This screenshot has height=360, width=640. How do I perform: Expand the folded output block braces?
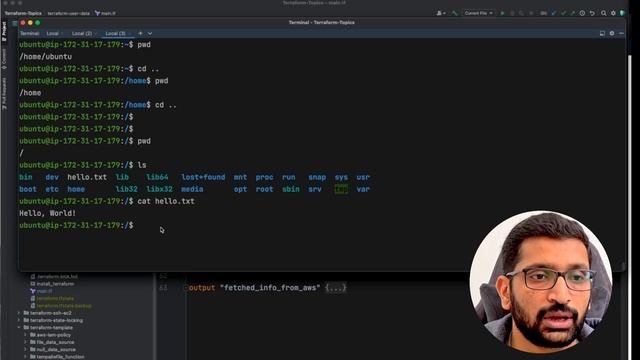(x=336, y=288)
